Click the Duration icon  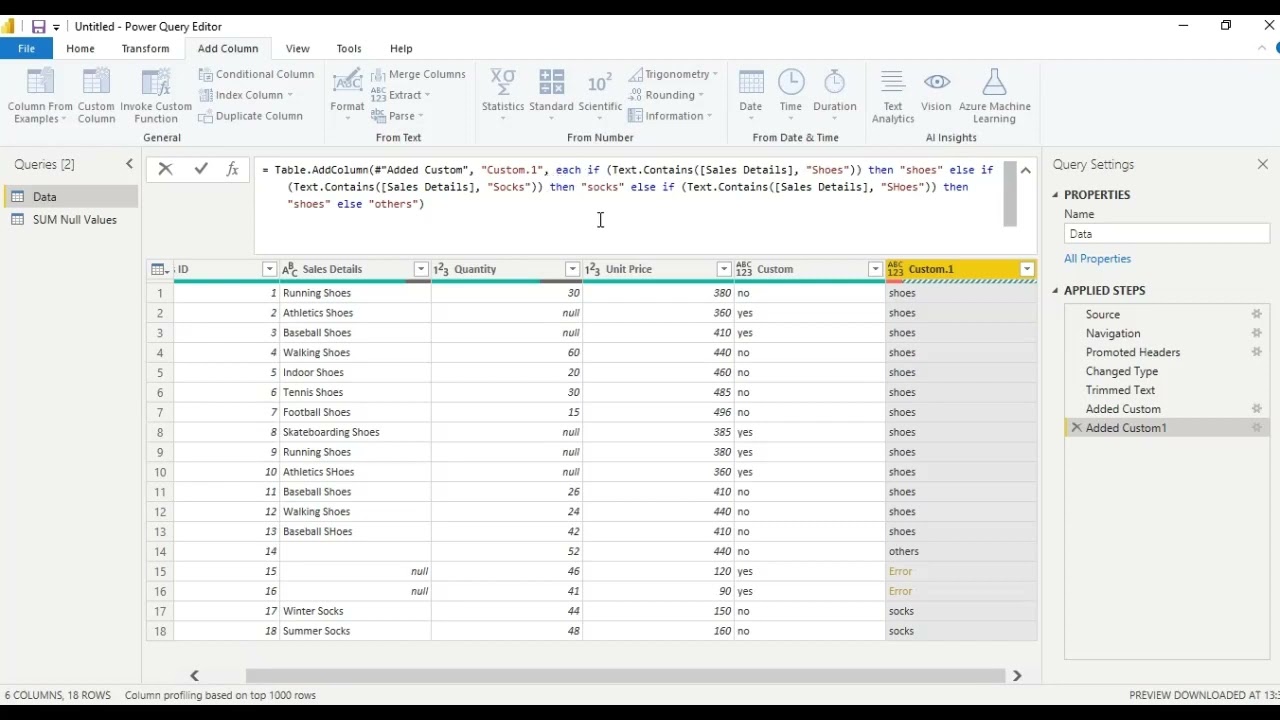click(834, 84)
